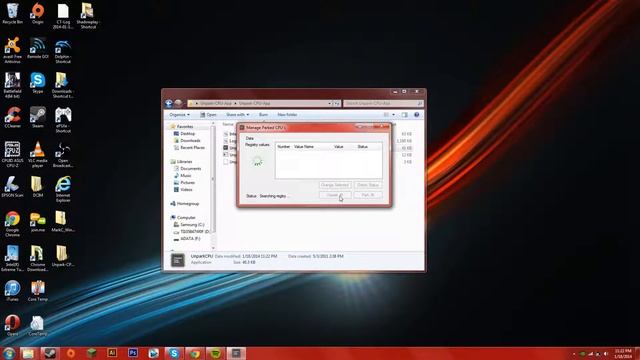Click the Park All button
This screenshot has width=640, height=360.
(x=368, y=195)
